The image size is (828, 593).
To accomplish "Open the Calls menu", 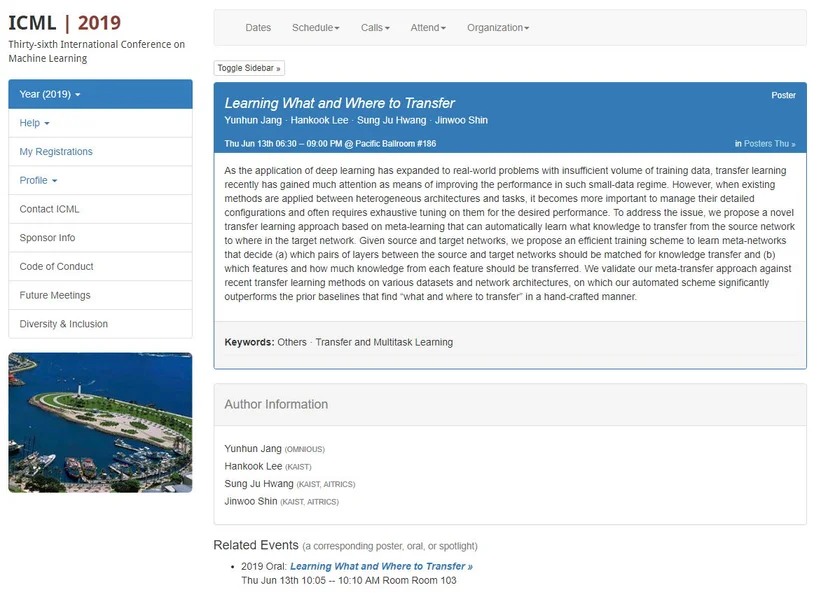I will point(375,27).
